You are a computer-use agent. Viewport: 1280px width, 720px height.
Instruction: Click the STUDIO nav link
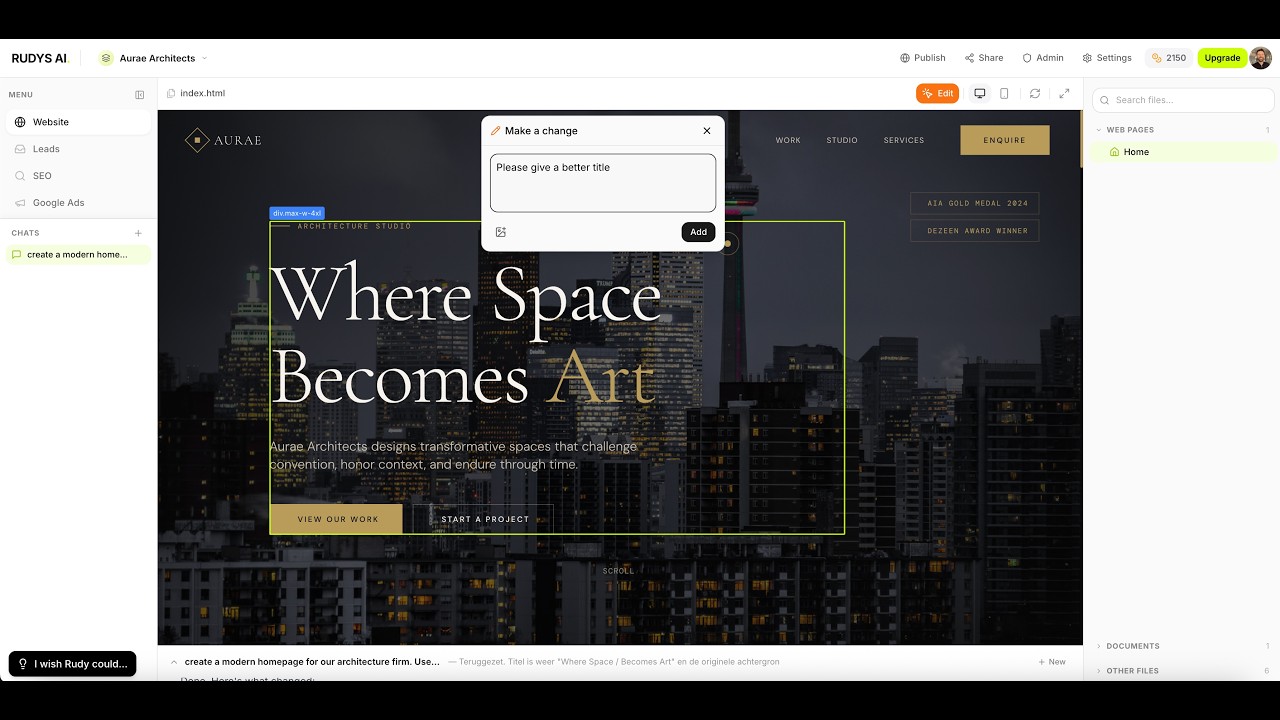tap(842, 140)
